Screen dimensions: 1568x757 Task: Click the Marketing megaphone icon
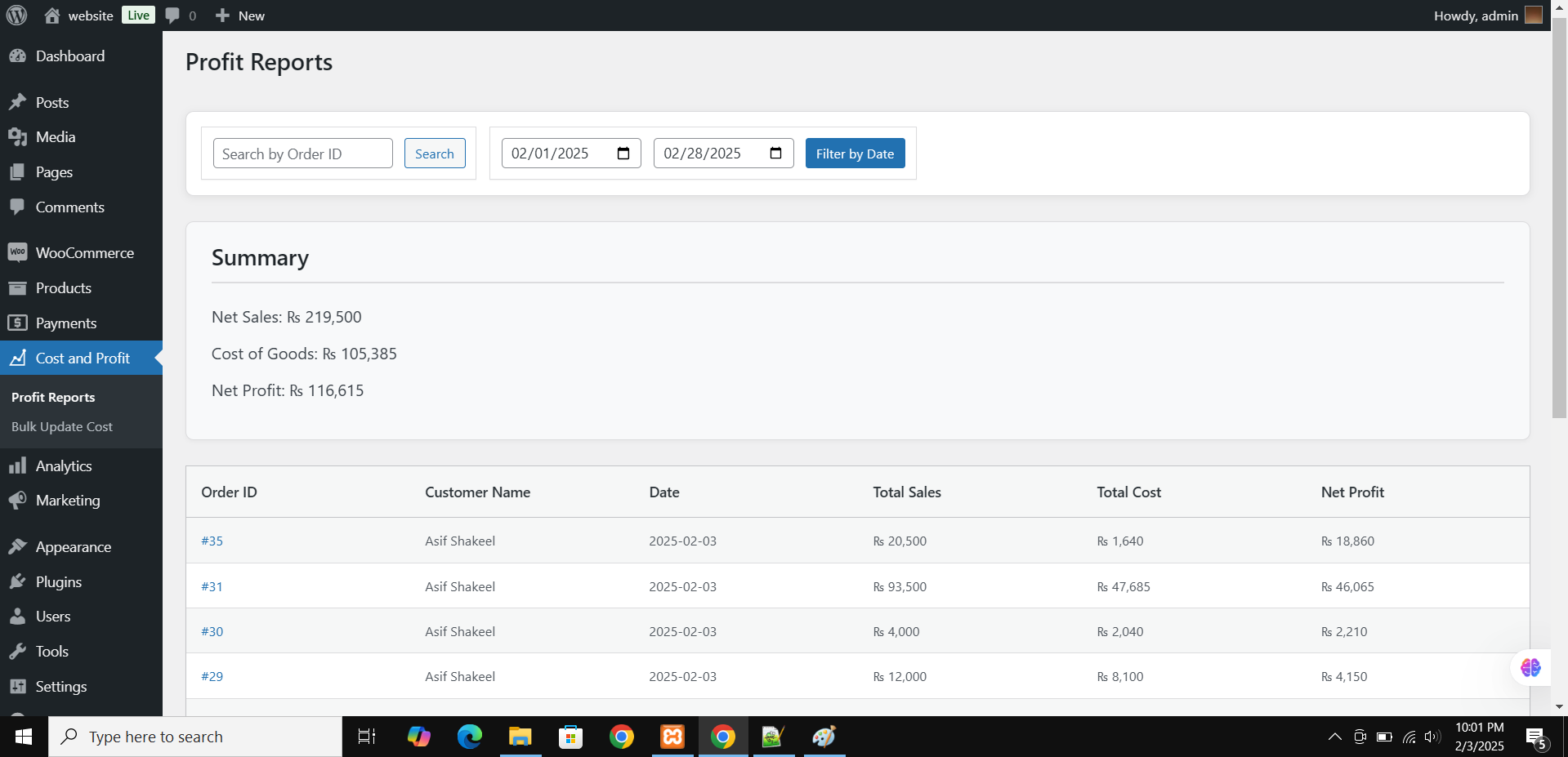17,501
